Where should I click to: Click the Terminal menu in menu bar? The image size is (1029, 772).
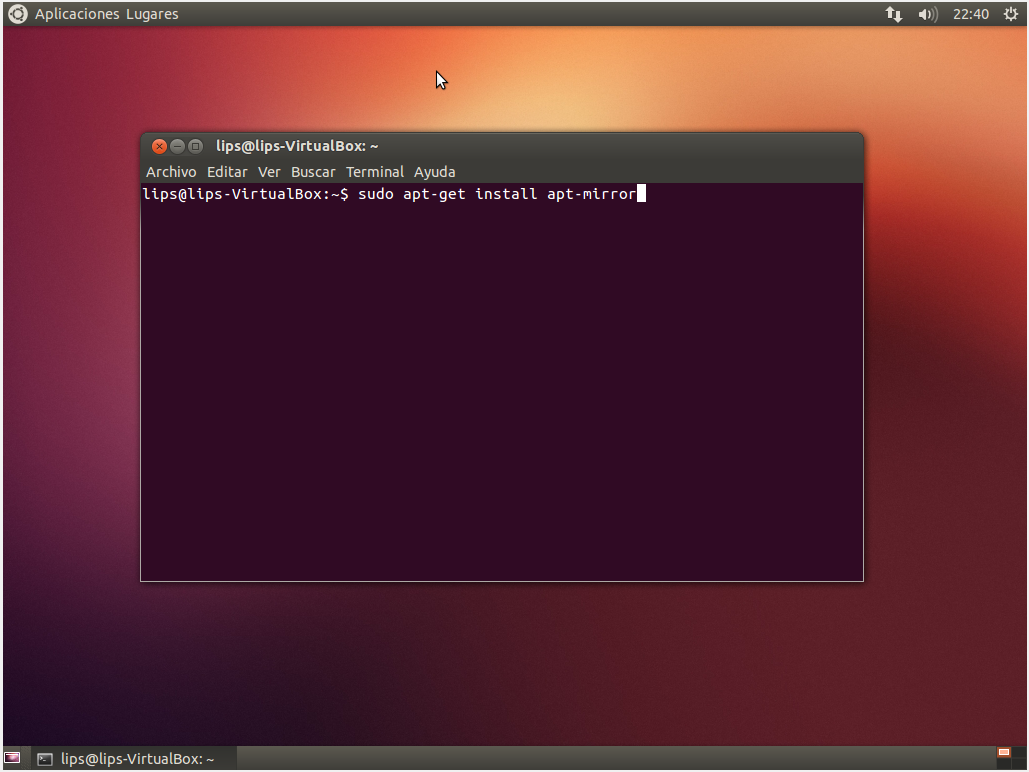[x=375, y=172]
